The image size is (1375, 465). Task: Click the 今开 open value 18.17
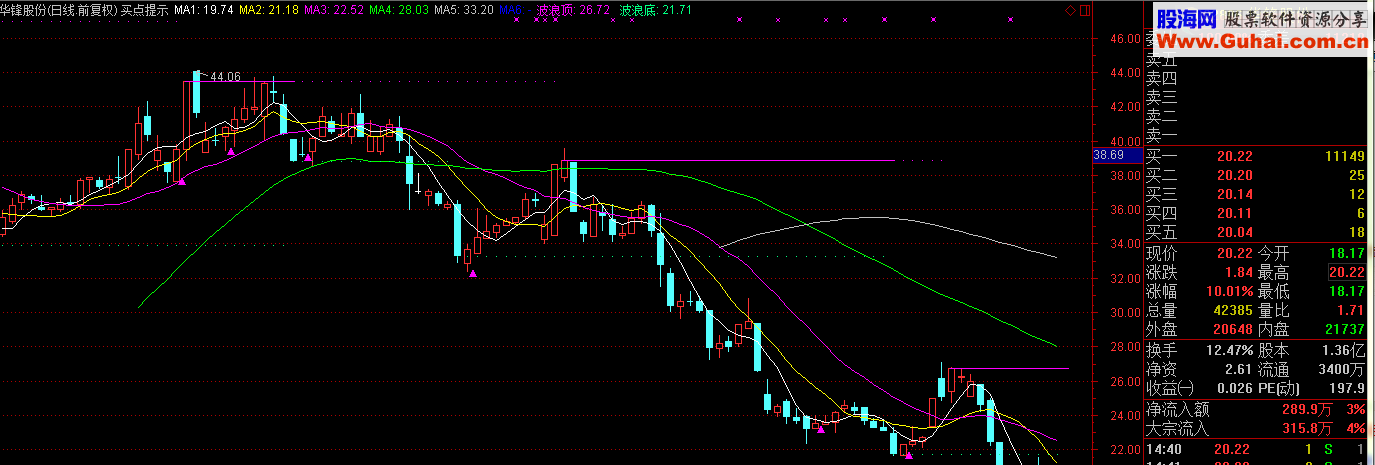[1346, 253]
